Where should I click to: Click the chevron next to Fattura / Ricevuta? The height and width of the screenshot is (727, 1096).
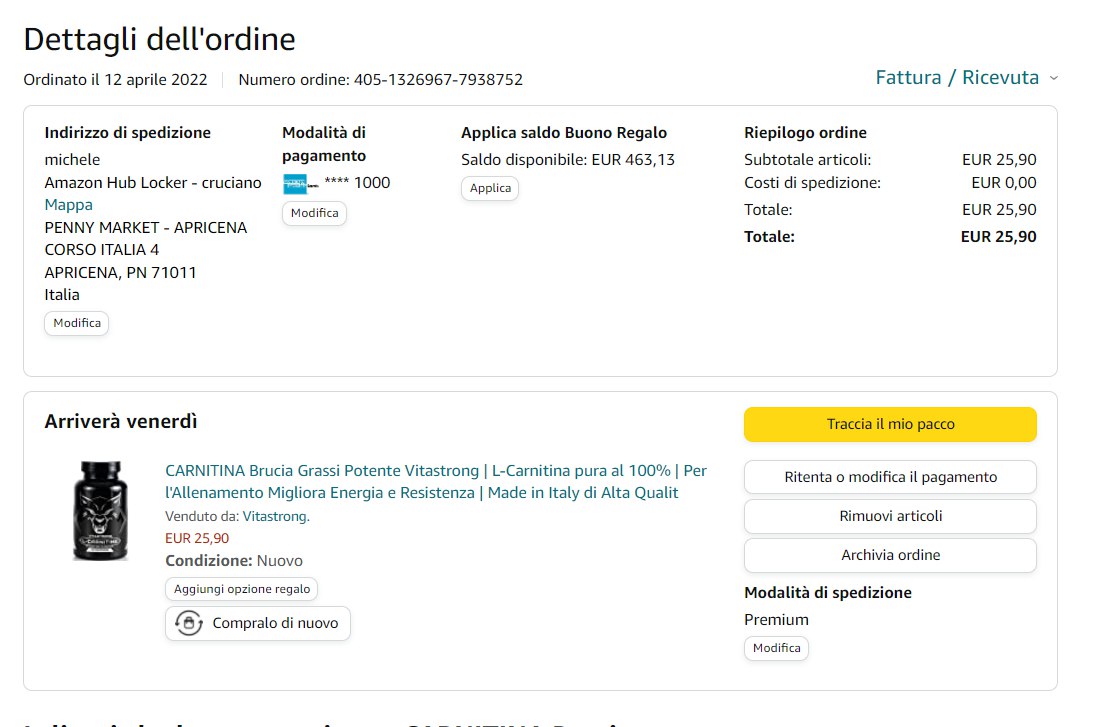tap(1053, 78)
